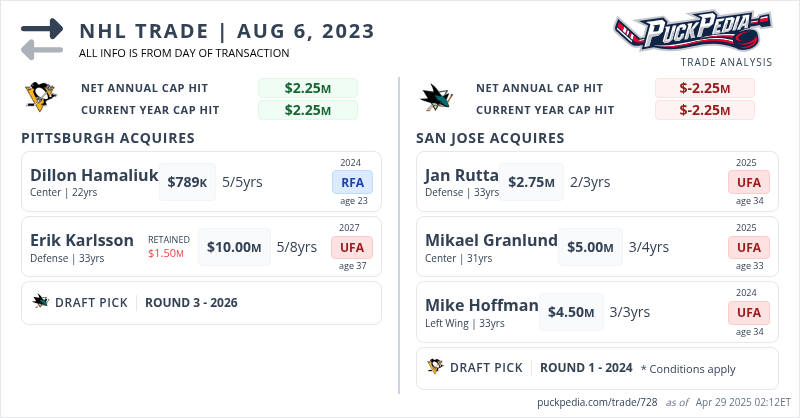Click Erik Karlsson's $10.00M cap hit
This screenshot has width=800, height=418.
234,247
